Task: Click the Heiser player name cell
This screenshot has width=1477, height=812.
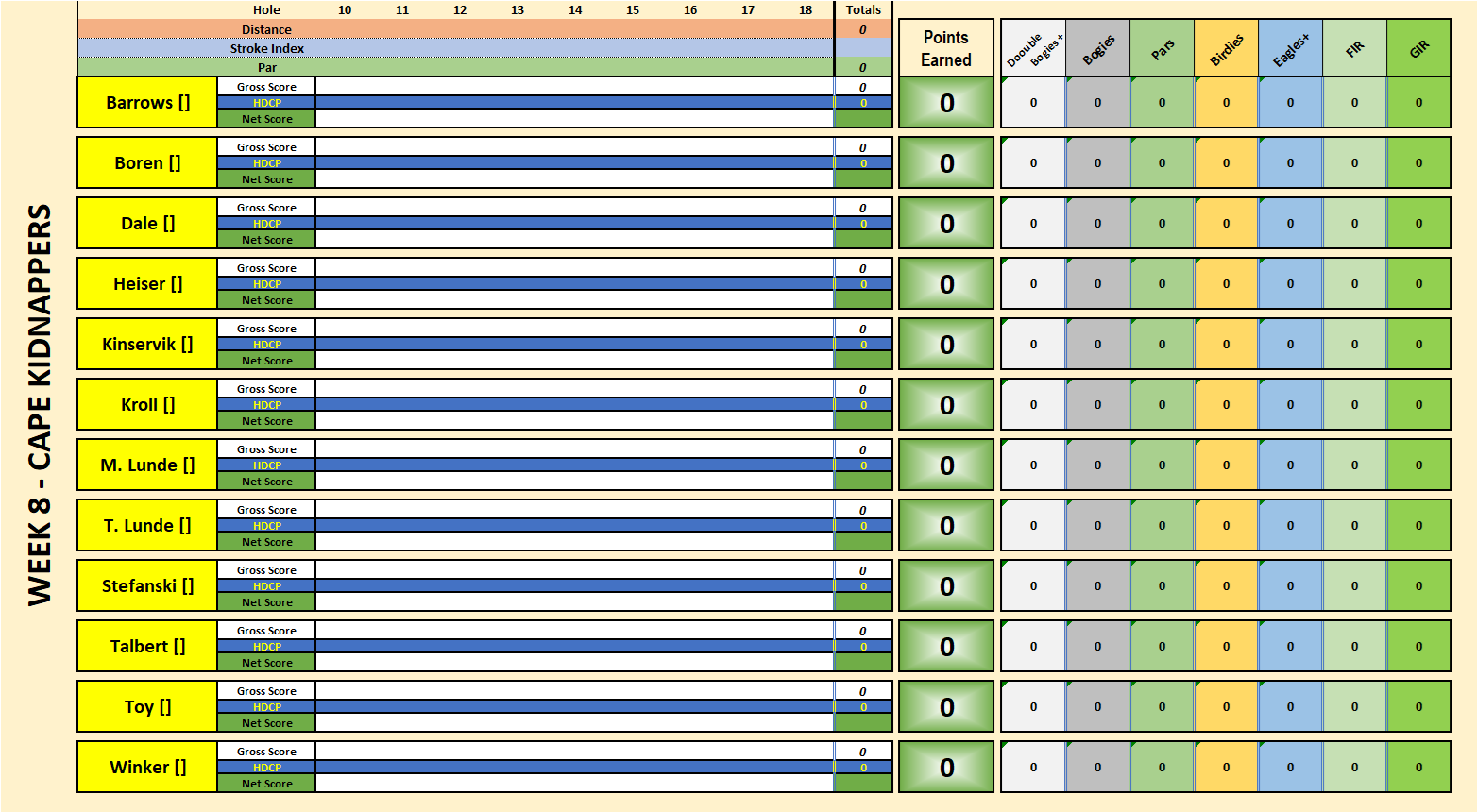Action: pyautogui.click(x=147, y=284)
